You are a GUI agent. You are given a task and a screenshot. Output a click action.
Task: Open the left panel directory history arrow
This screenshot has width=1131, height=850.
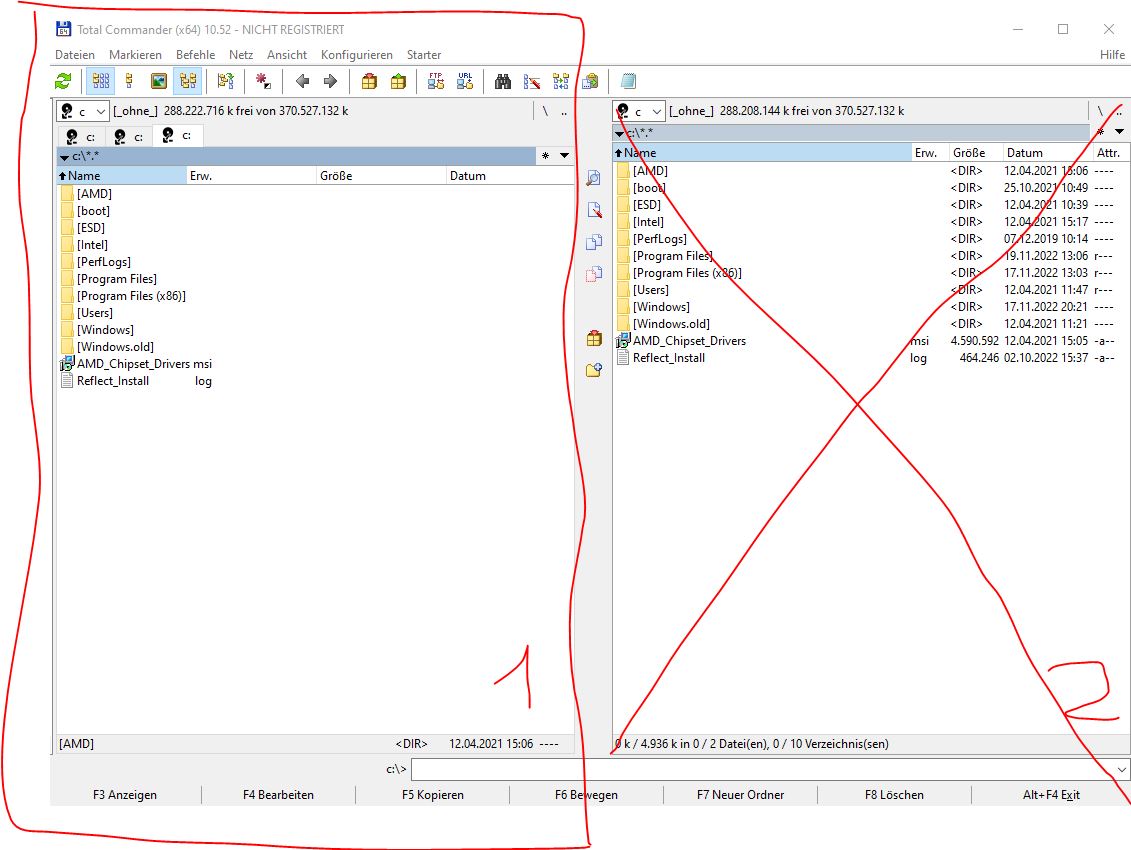pos(565,156)
